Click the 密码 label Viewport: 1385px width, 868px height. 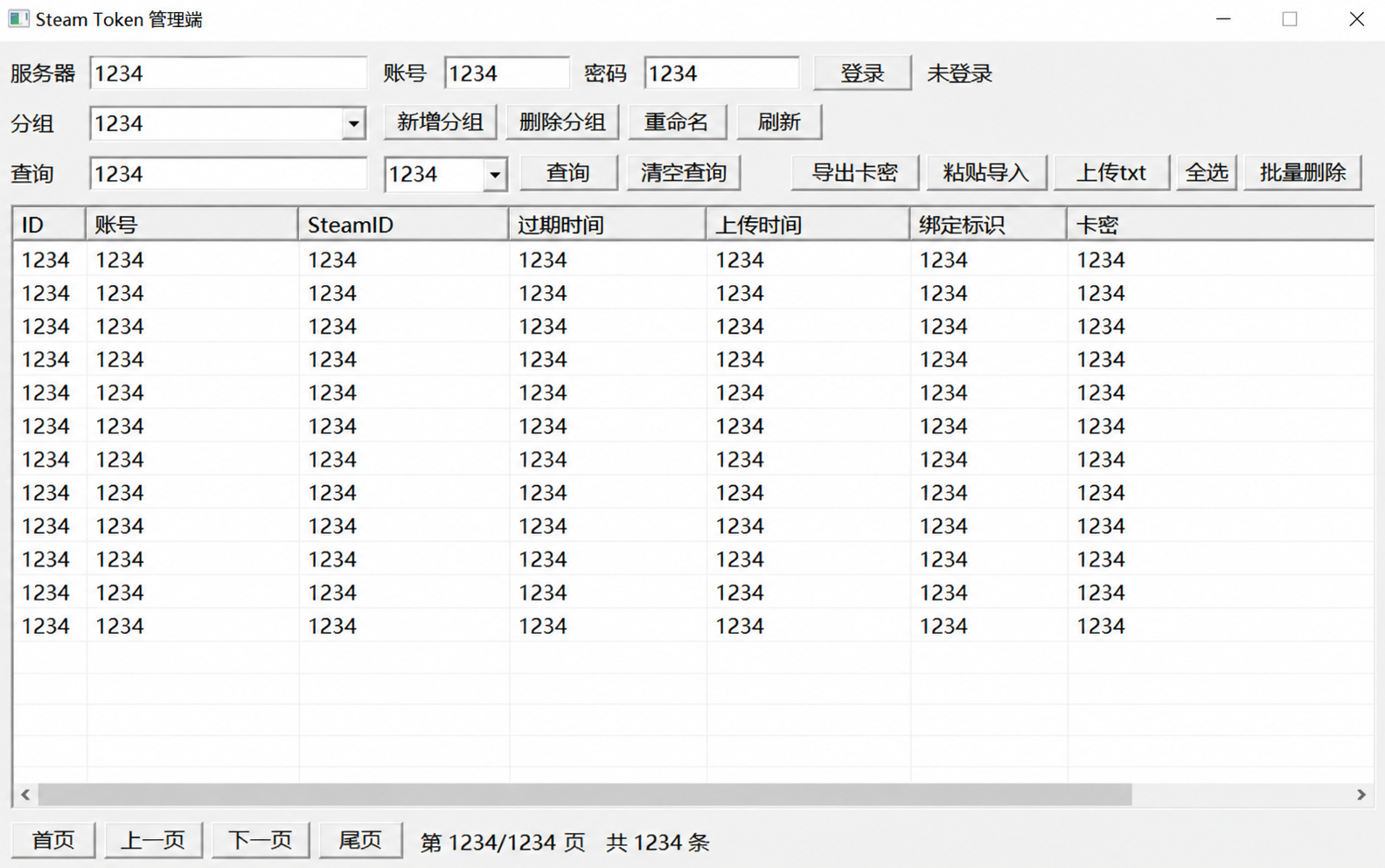[606, 73]
